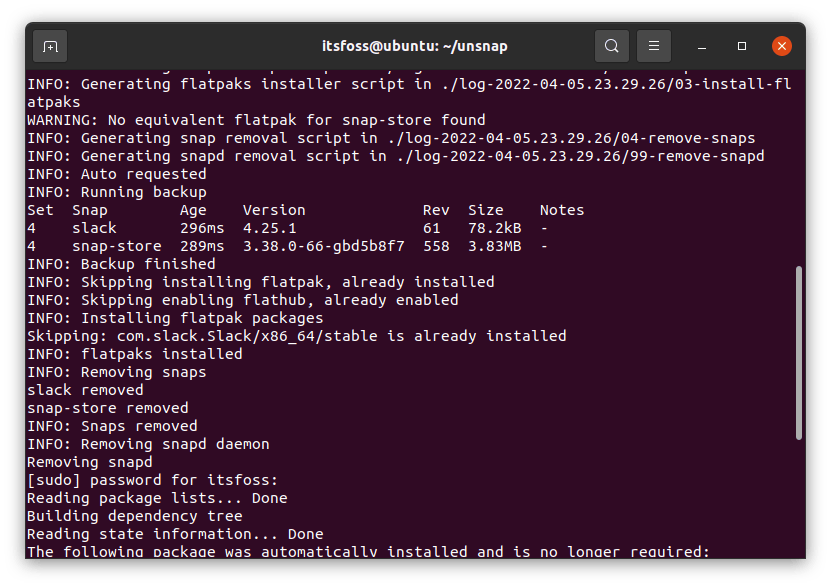Click the 'Removing snapd' output line
831x587 pixels.
(x=89, y=462)
